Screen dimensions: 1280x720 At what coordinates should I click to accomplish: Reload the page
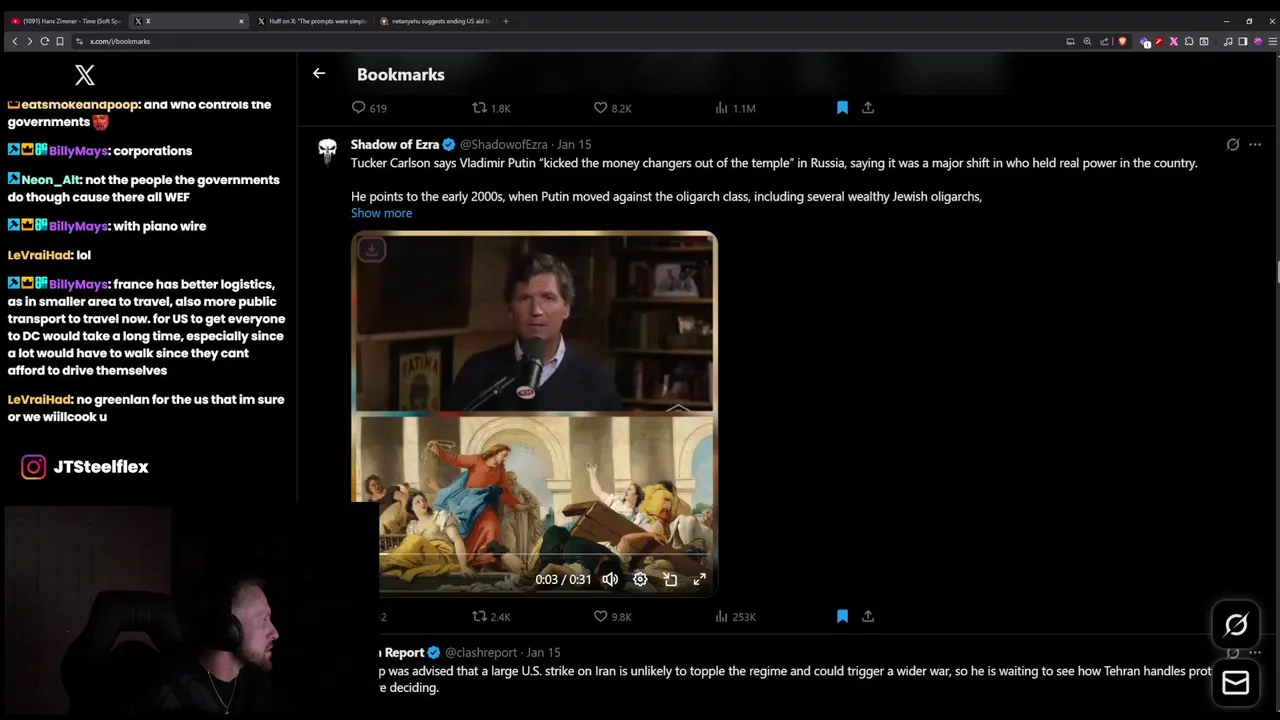click(x=45, y=41)
